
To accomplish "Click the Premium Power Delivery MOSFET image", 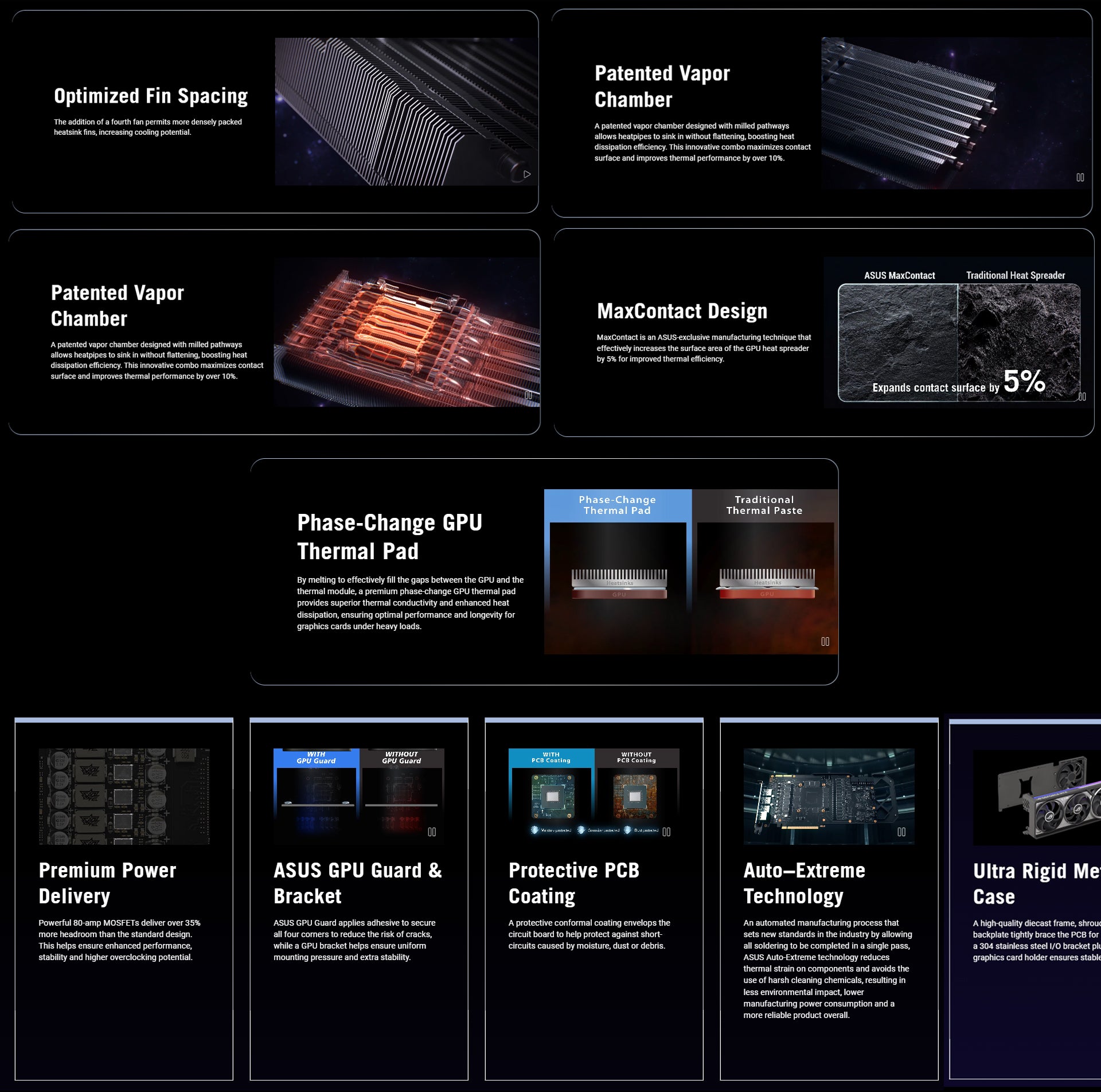I will click(124, 796).
